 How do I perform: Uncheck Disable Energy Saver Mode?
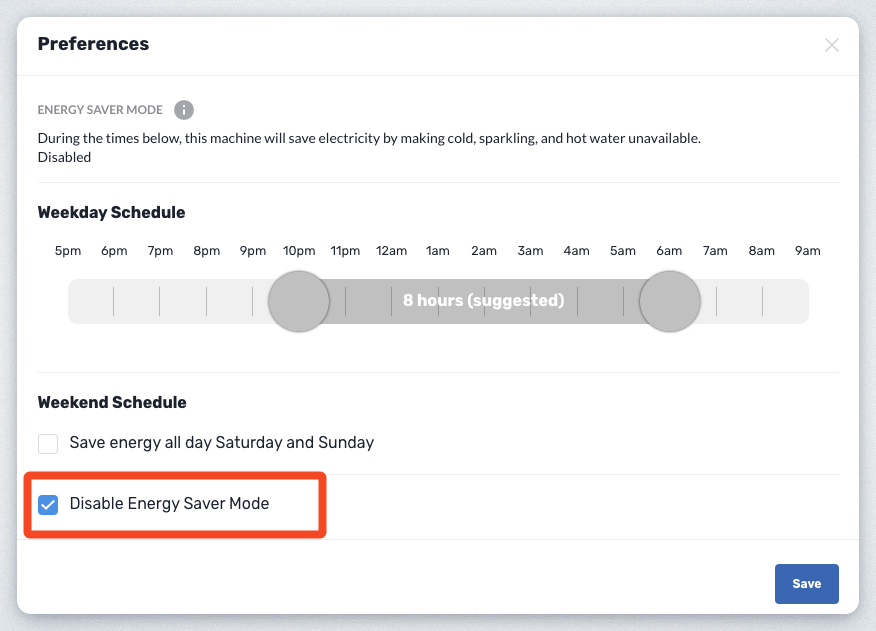point(48,504)
